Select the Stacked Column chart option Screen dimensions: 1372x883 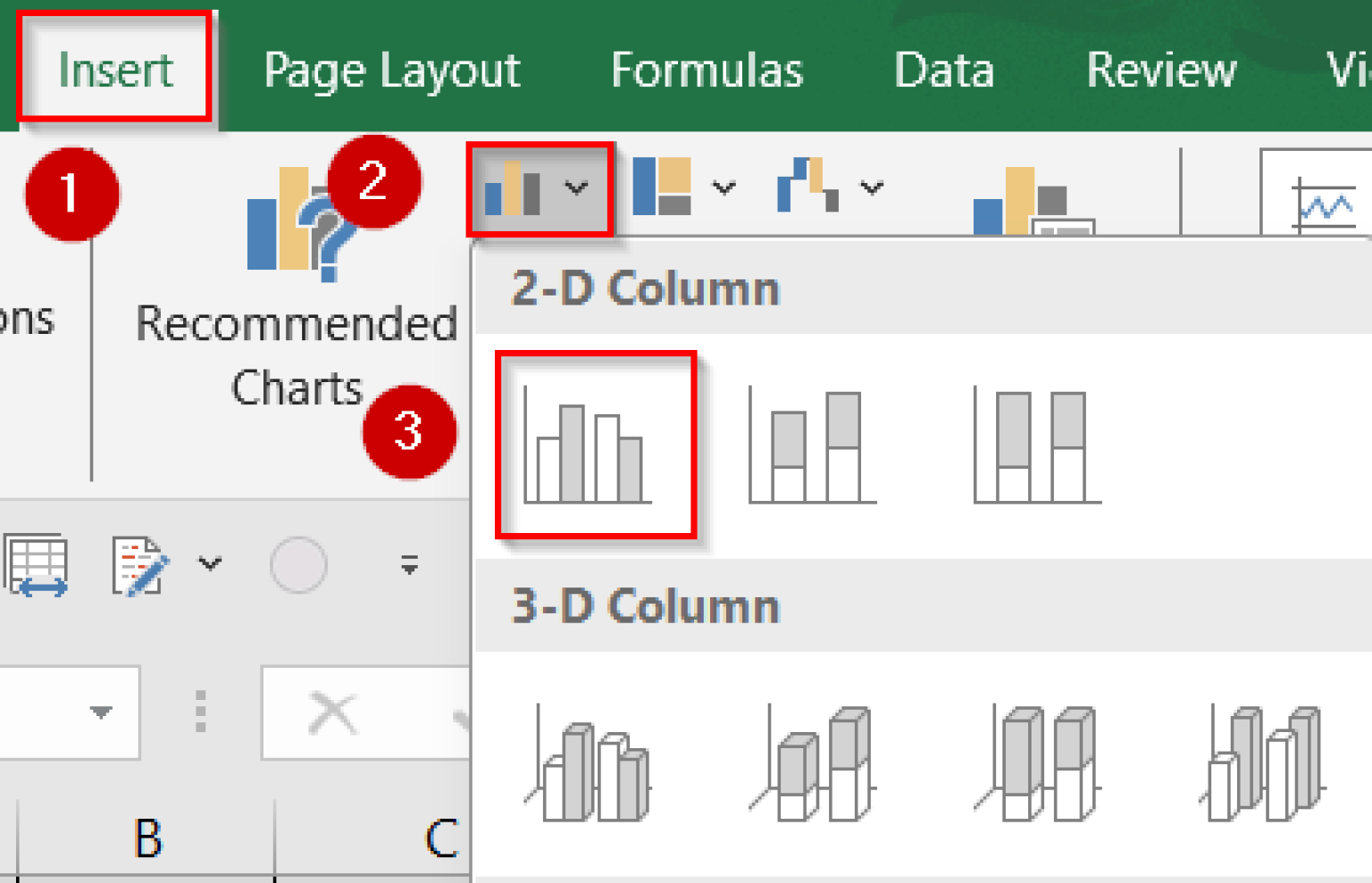coord(808,442)
